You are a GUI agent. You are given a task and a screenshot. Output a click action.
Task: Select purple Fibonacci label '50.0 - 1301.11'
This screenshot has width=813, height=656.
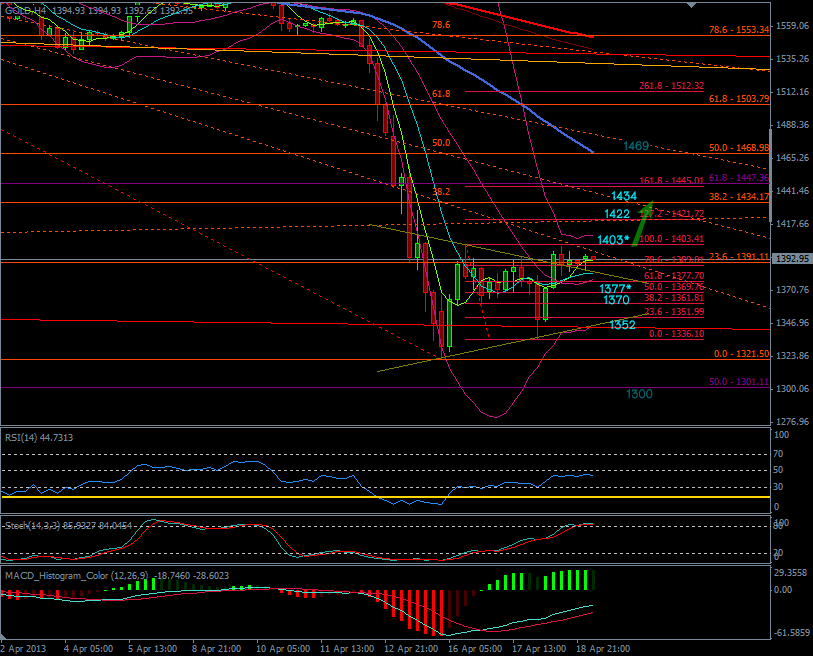point(739,382)
